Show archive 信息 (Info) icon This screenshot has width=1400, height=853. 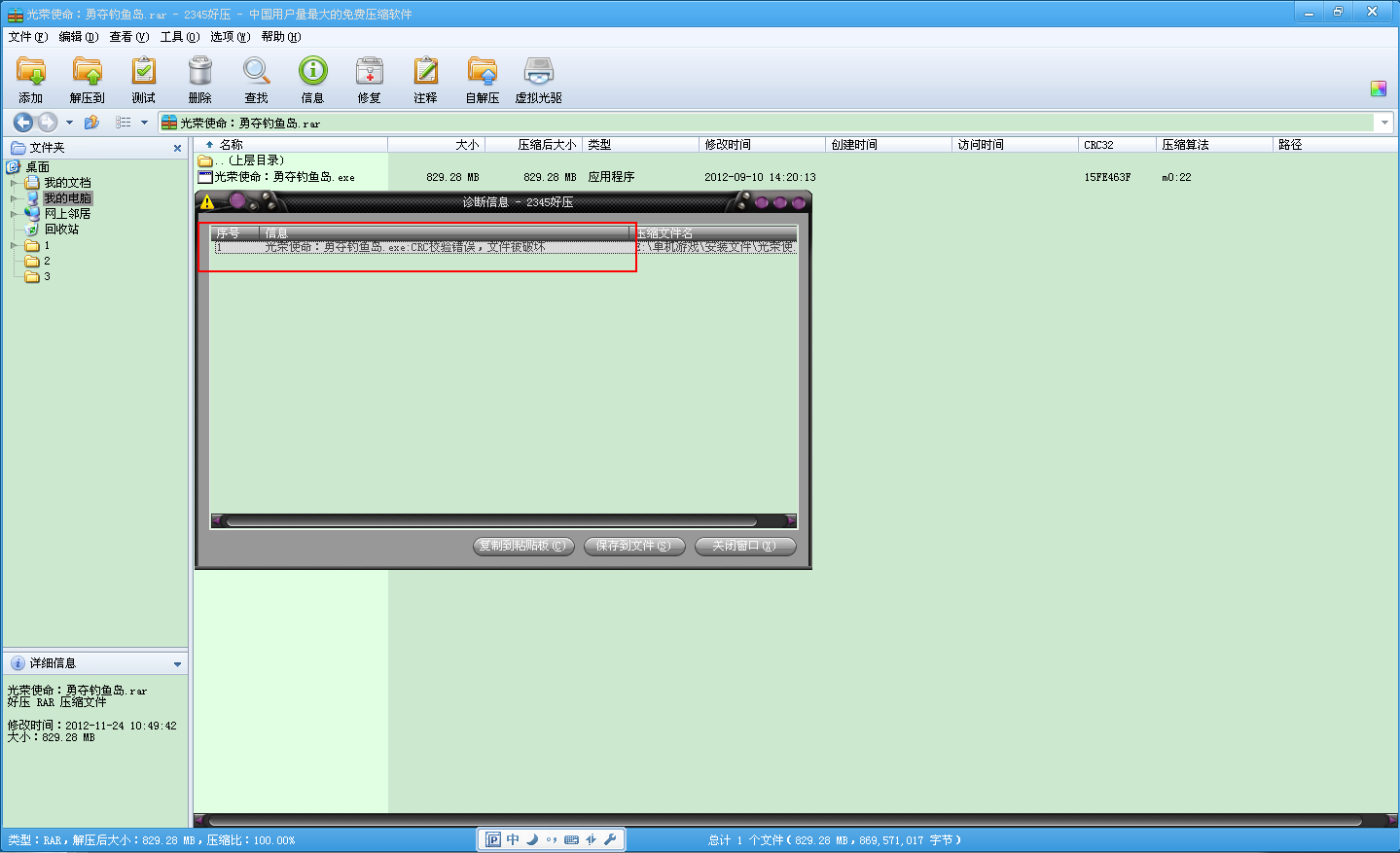tap(312, 71)
